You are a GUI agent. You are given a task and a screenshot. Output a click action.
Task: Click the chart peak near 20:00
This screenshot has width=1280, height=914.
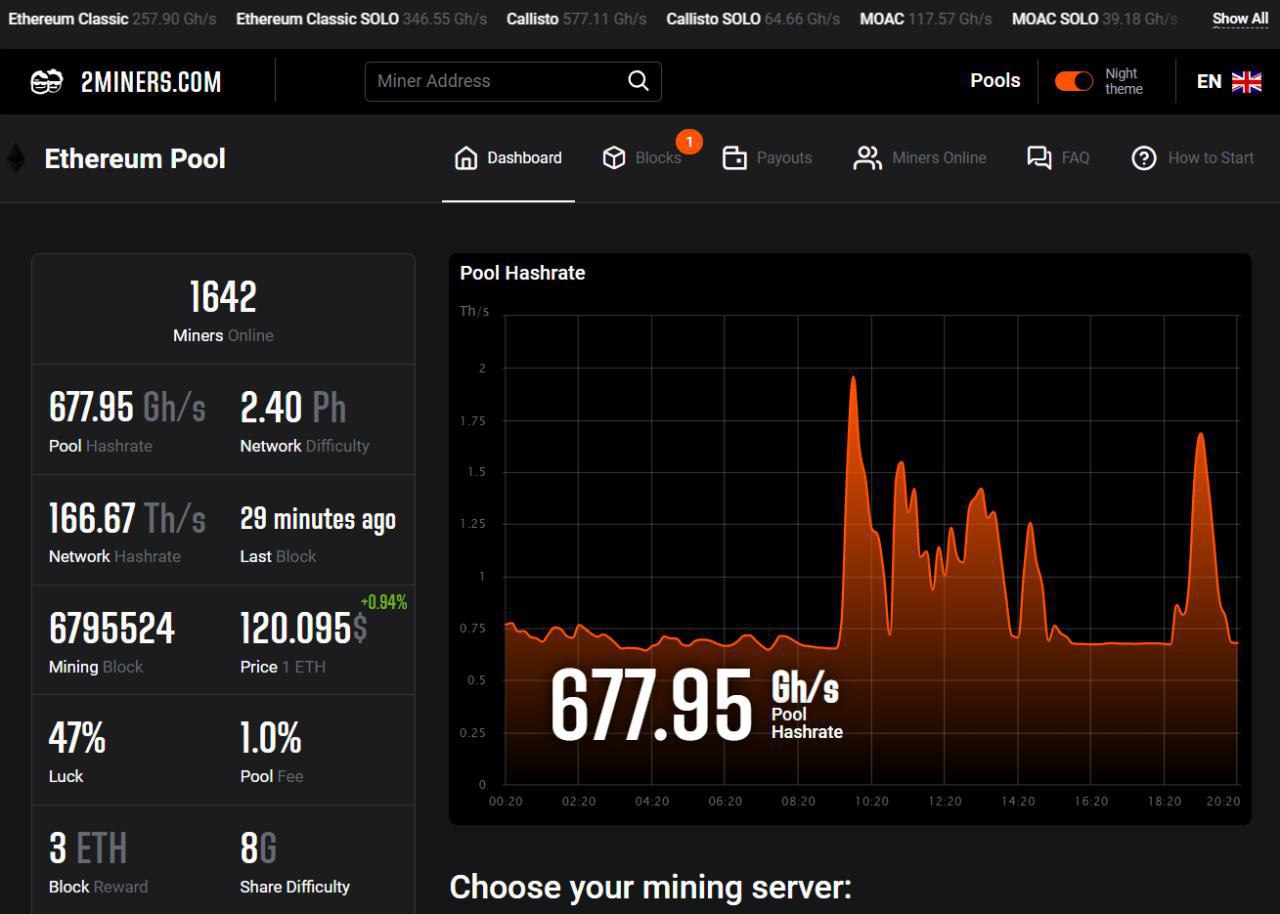tap(1200, 436)
